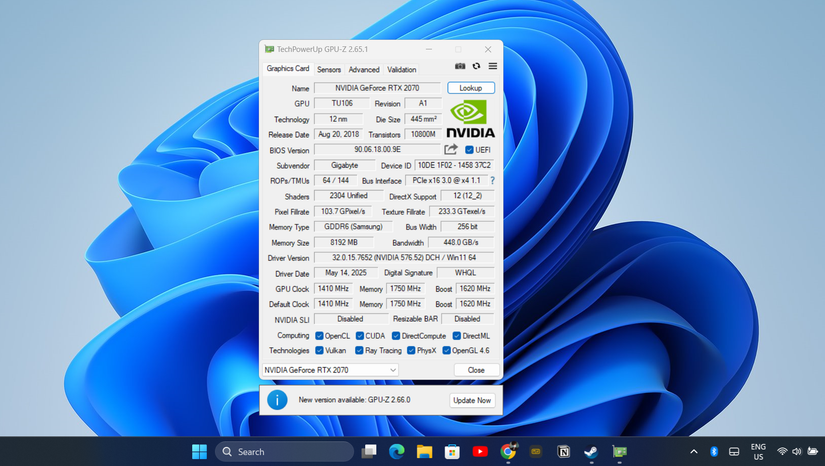The width and height of the screenshot is (825, 466).
Task: Click the screenshot camera icon in GPU-Z
Action: tap(460, 67)
